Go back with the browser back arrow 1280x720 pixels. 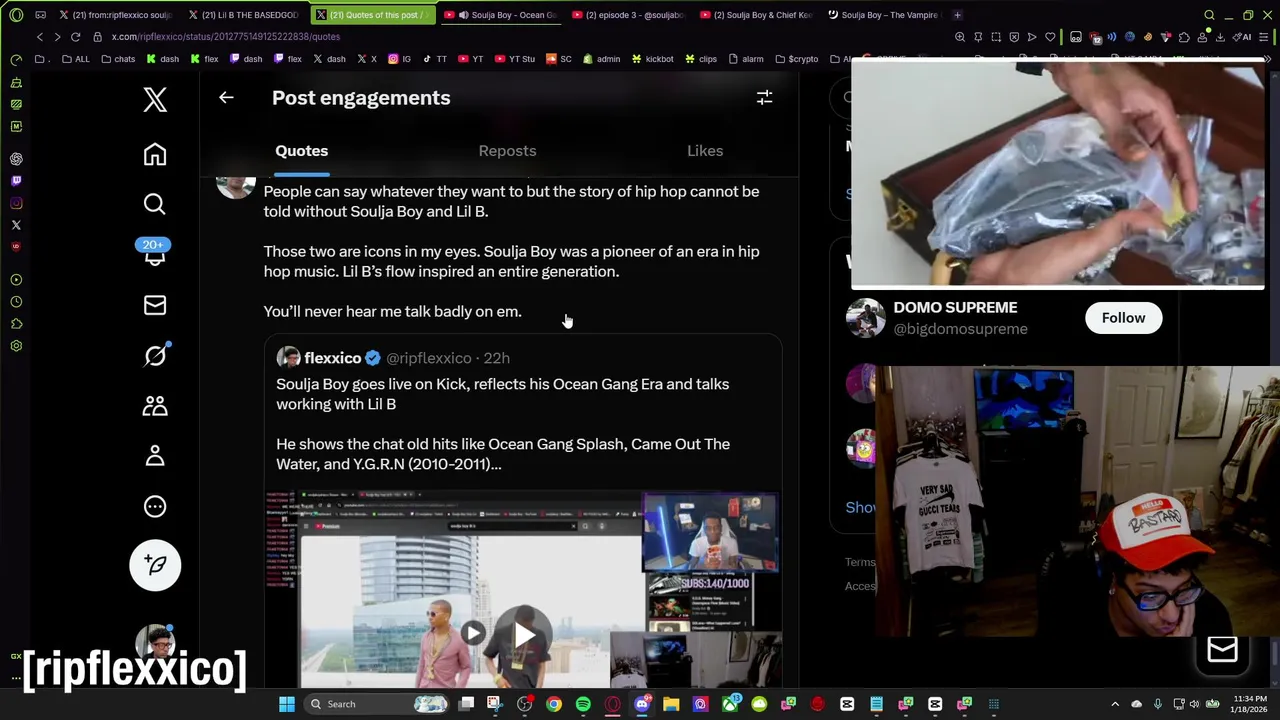(40, 37)
